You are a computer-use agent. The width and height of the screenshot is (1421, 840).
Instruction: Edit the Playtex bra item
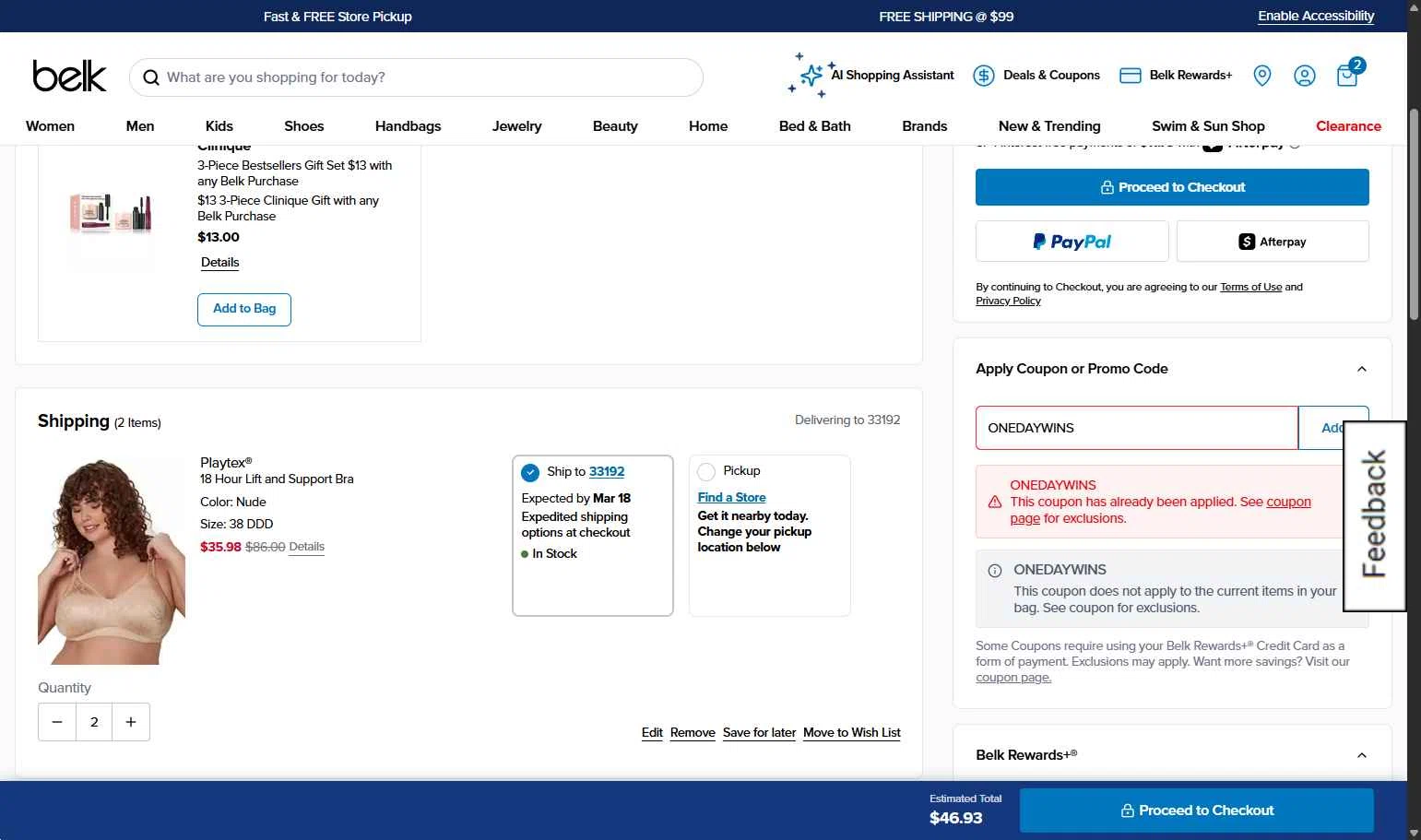(652, 733)
